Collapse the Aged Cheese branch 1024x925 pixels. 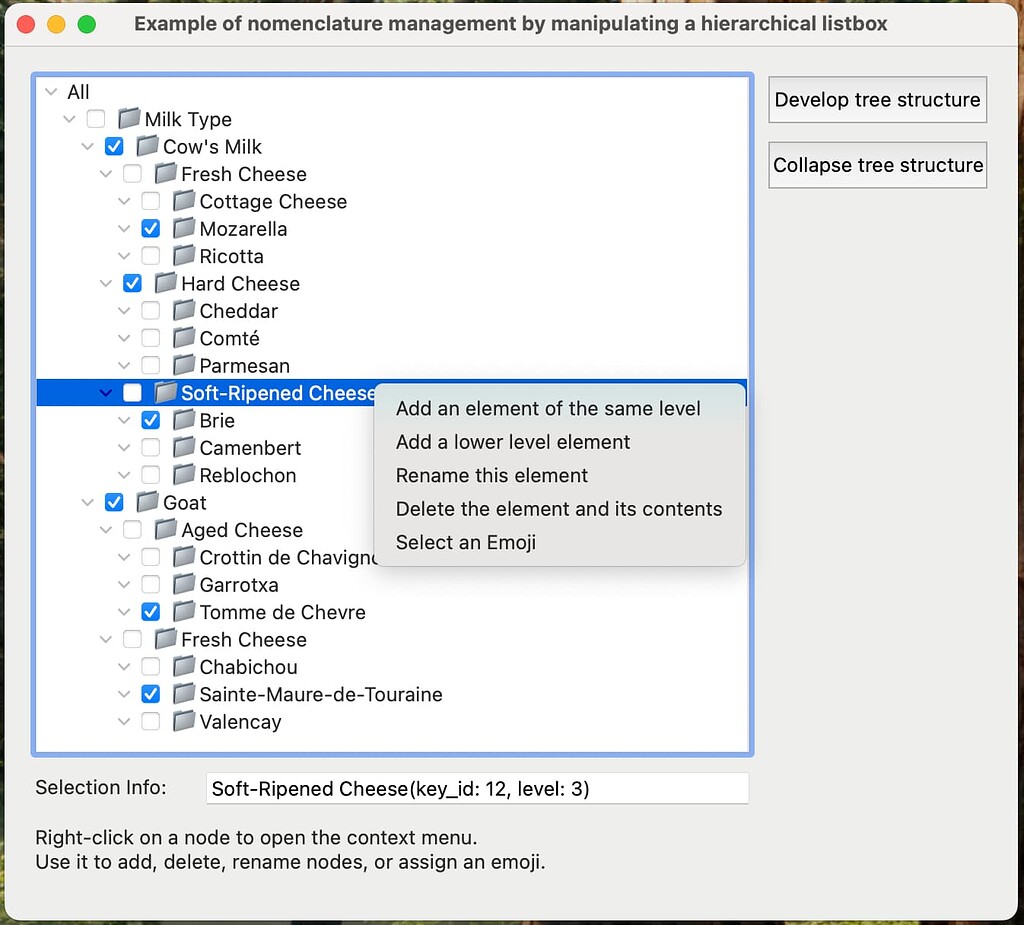tap(106, 530)
